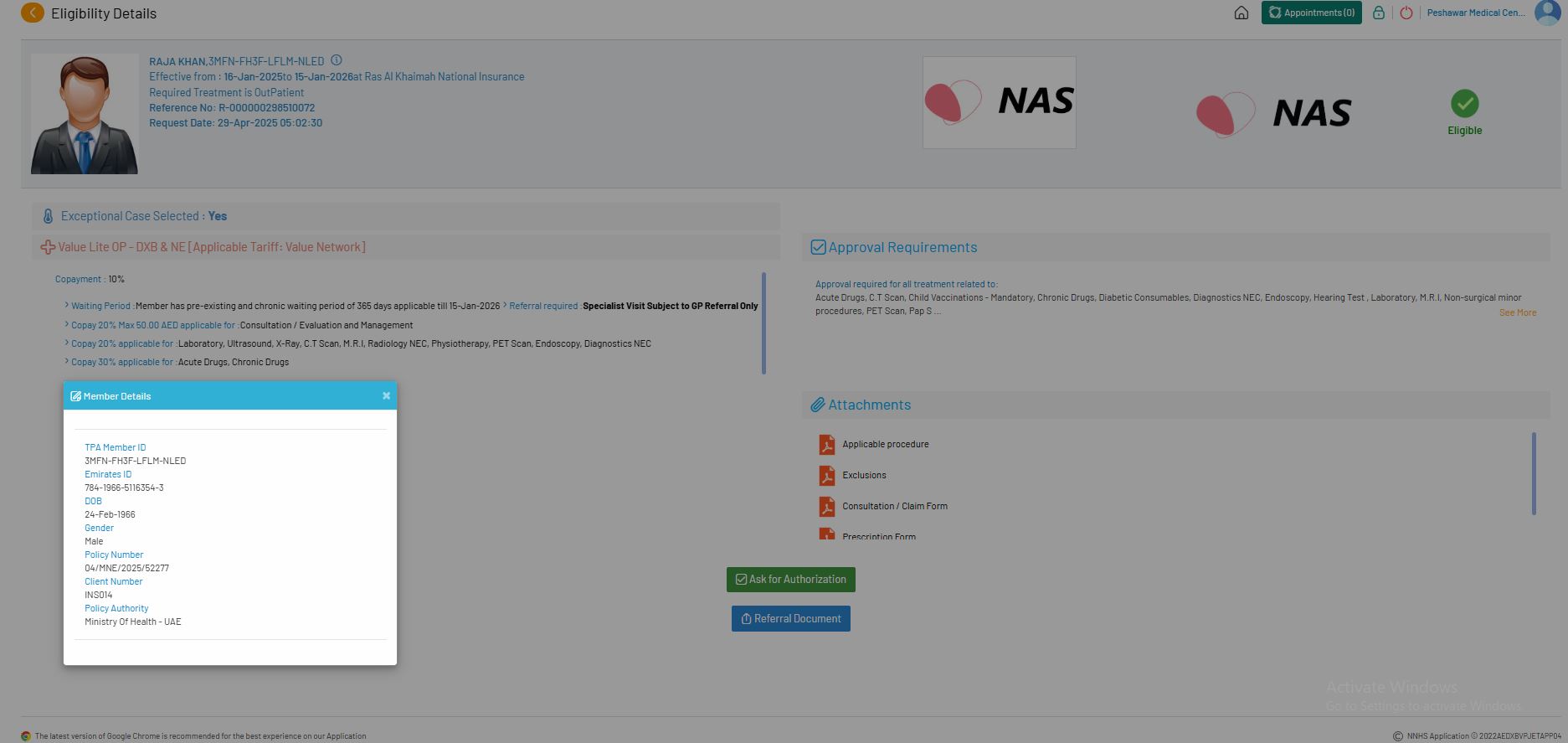Click the attachments list scrollbar
Image resolution: width=1568 pixels, height=743 pixels.
[x=1534, y=473]
